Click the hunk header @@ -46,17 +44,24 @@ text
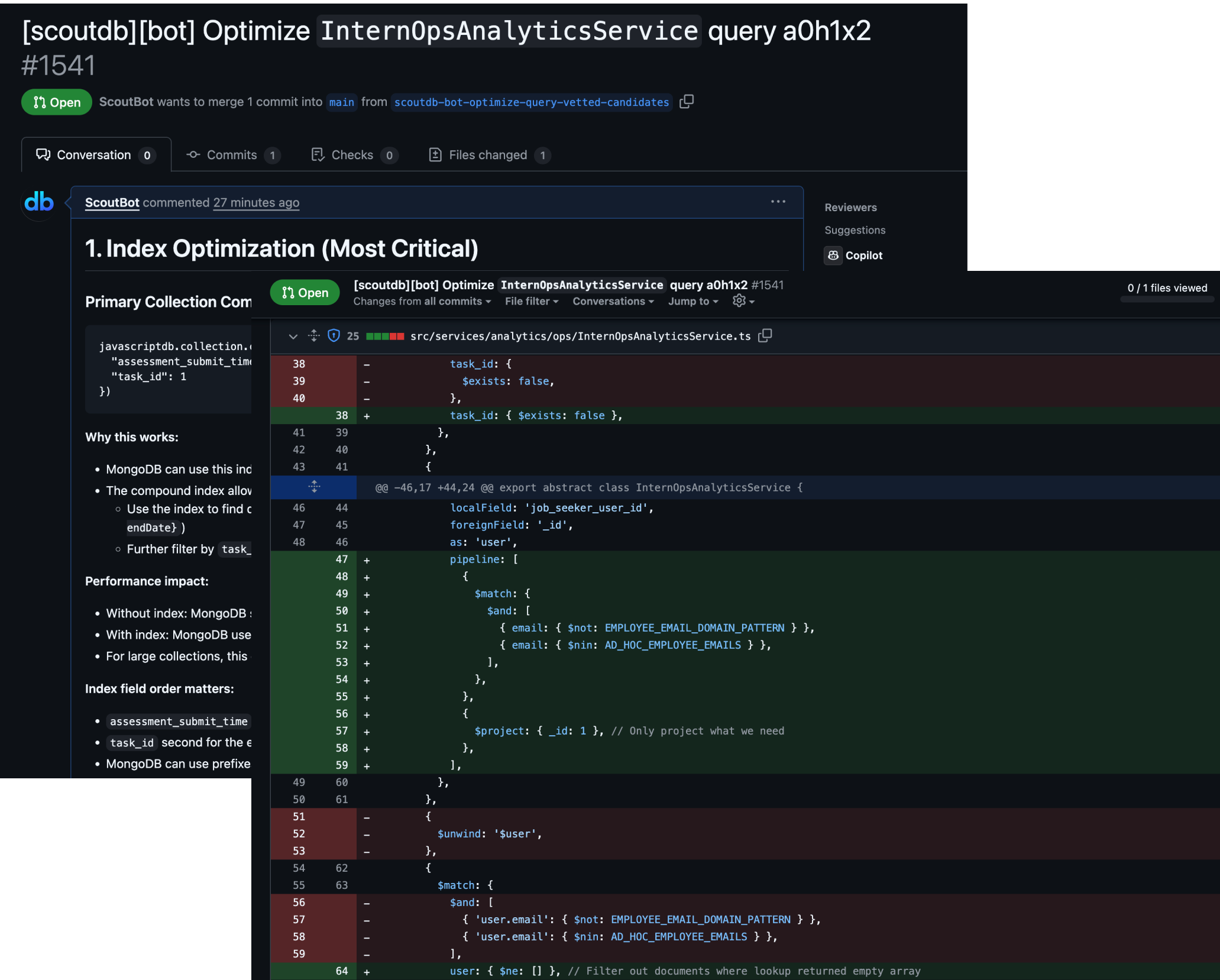The height and width of the screenshot is (980, 1220). [588, 487]
